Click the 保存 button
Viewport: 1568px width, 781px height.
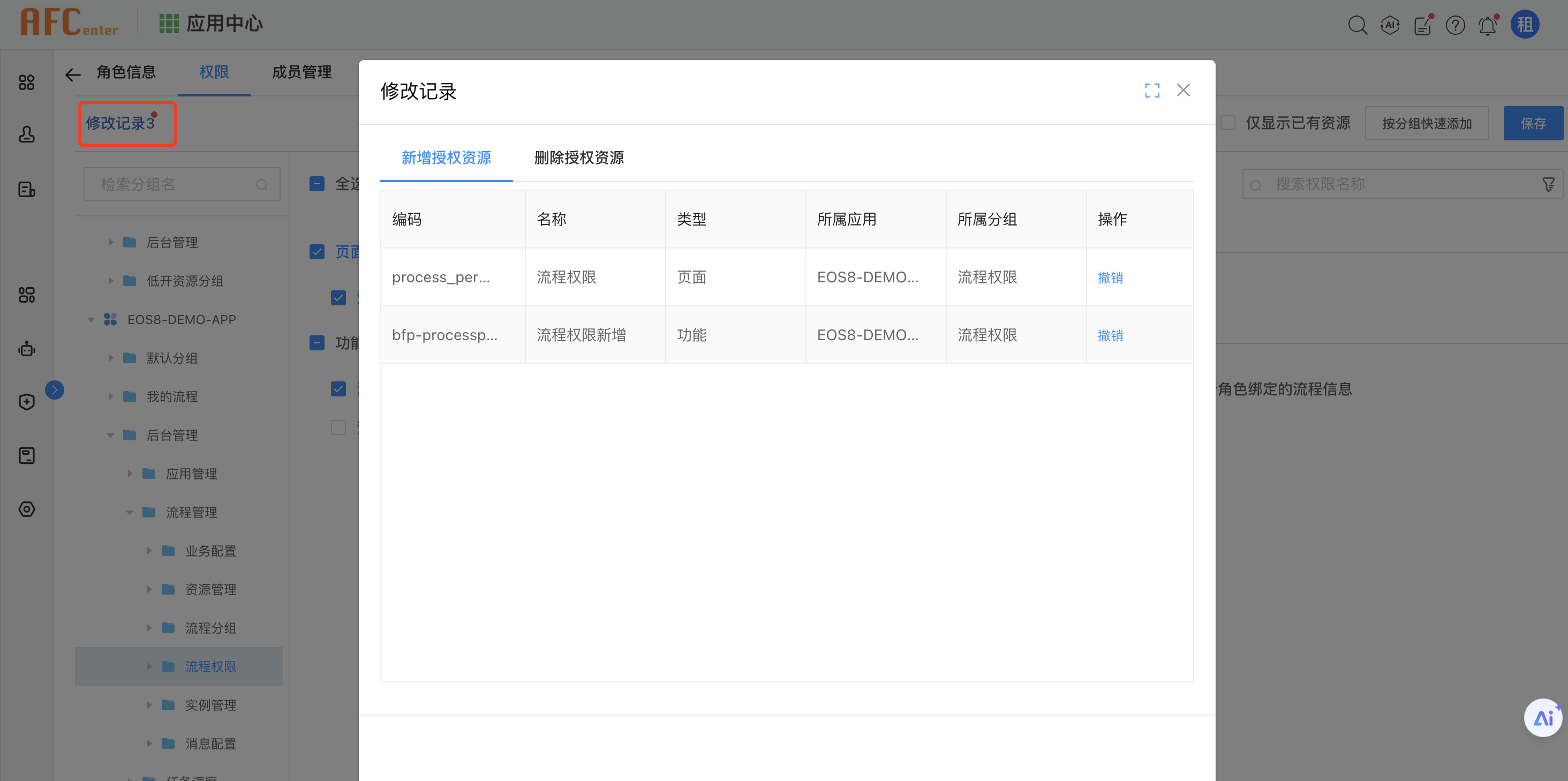pyautogui.click(x=1532, y=124)
